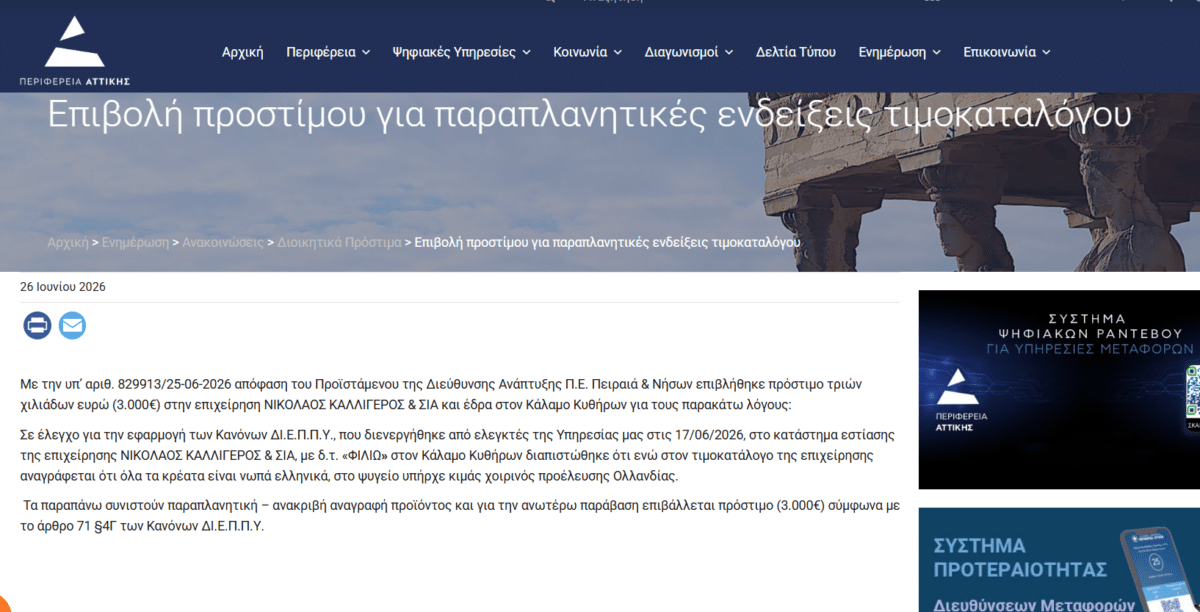Click the date '26 Ιουνίου 2026'
This screenshot has width=1200, height=612.
(x=63, y=287)
